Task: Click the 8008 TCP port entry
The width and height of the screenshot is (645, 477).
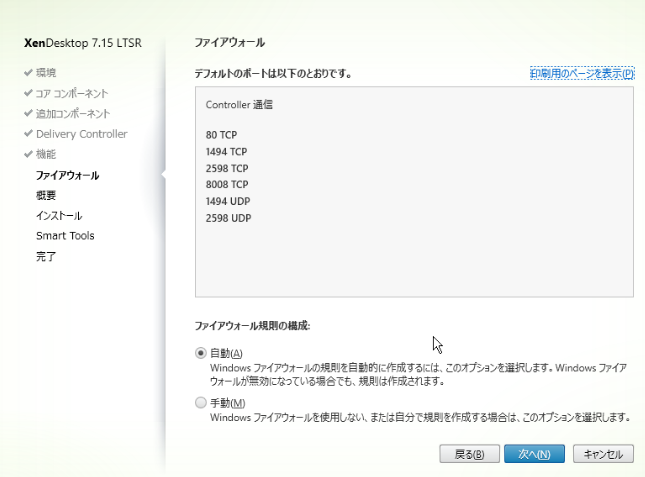Action: (x=227, y=184)
